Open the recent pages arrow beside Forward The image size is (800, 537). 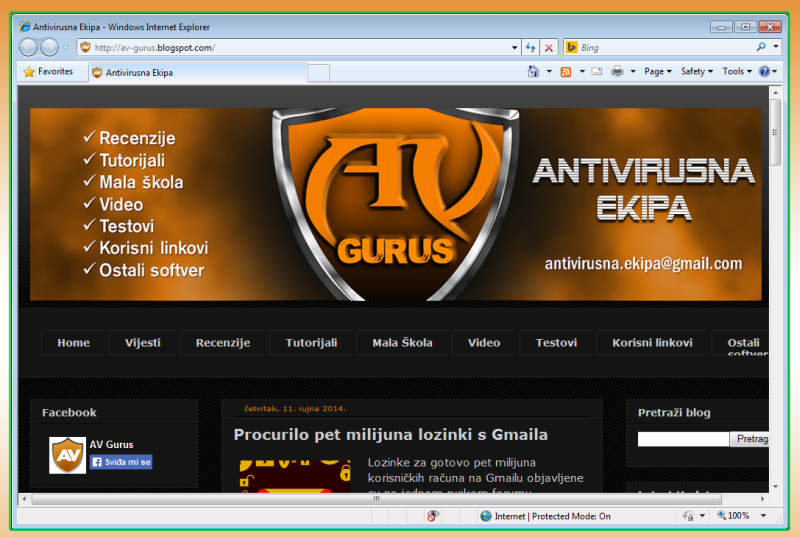[x=66, y=48]
